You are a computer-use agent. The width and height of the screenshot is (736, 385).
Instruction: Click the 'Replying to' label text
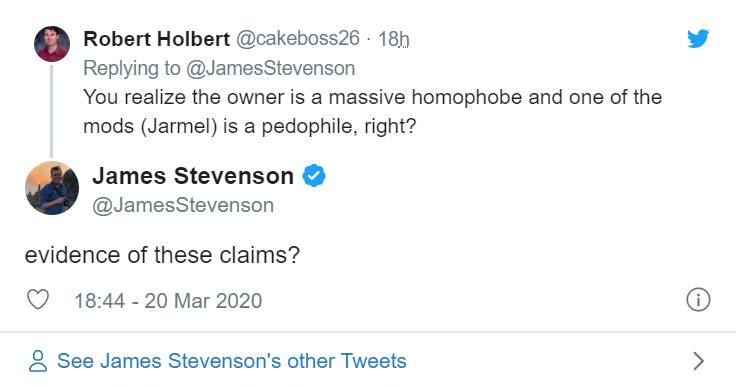[132, 69]
